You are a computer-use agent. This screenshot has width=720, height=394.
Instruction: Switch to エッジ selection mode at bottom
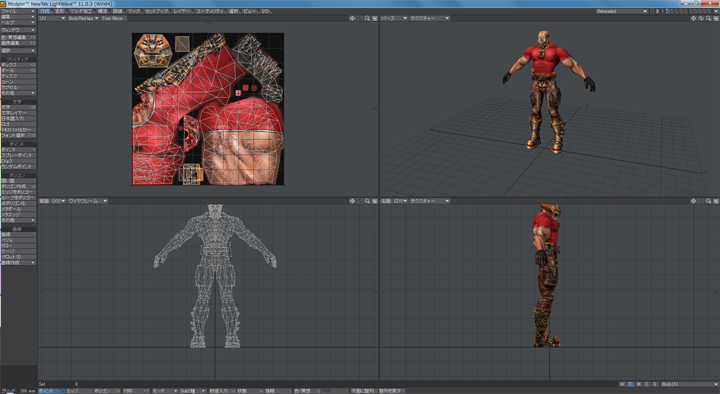point(79,391)
